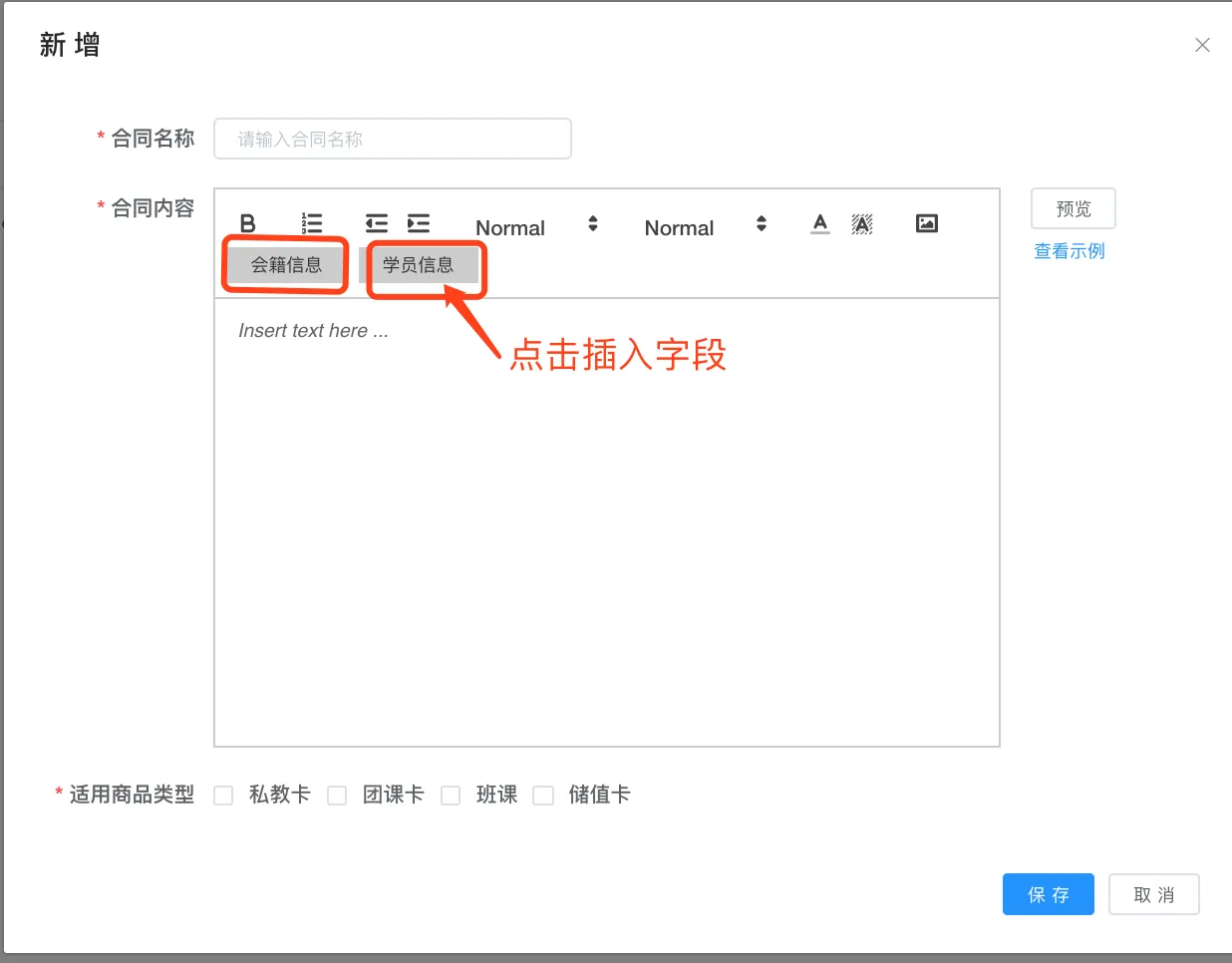
Task: Open the Normal dropdown beside indent icons
Action: click(x=536, y=227)
